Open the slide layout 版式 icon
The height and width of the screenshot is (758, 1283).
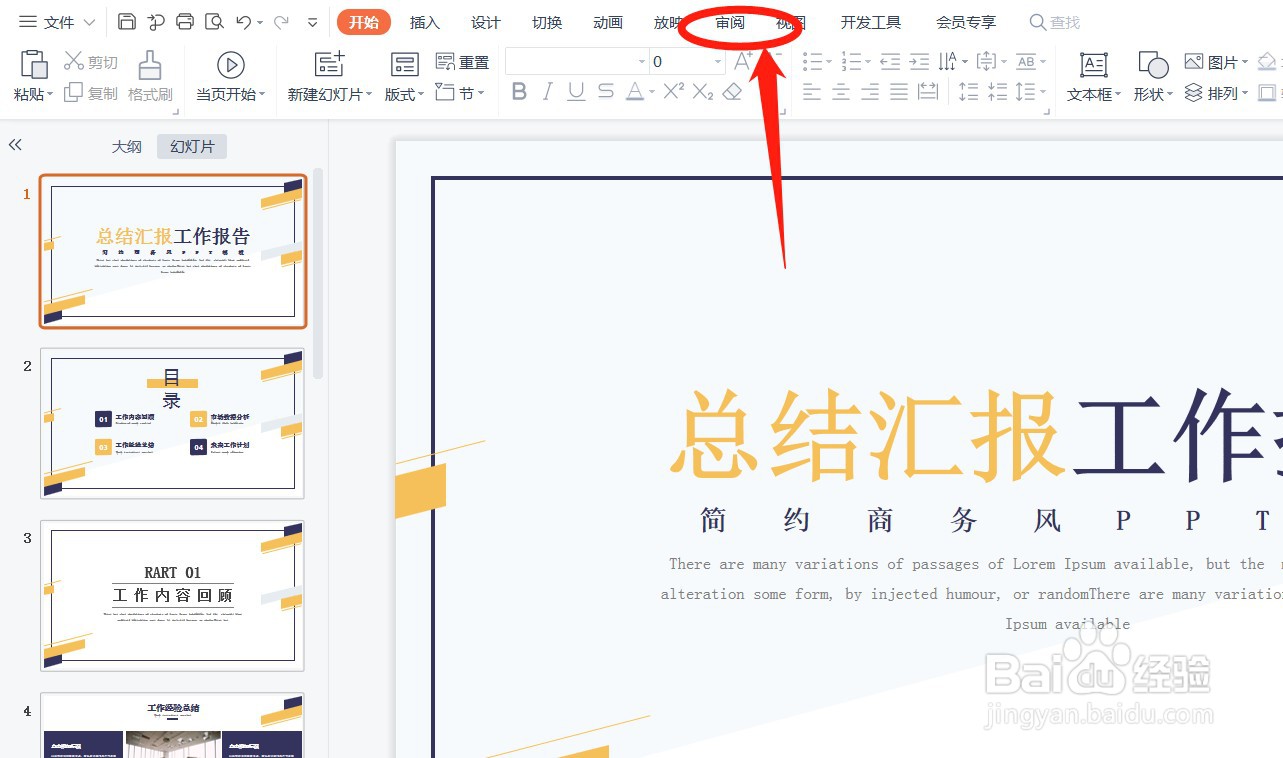click(404, 65)
